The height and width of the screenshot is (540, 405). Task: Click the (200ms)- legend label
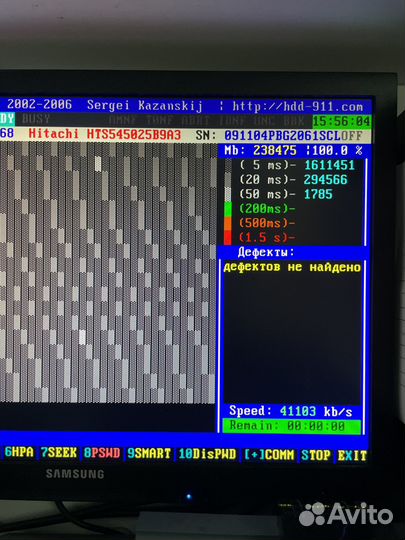coord(267,209)
